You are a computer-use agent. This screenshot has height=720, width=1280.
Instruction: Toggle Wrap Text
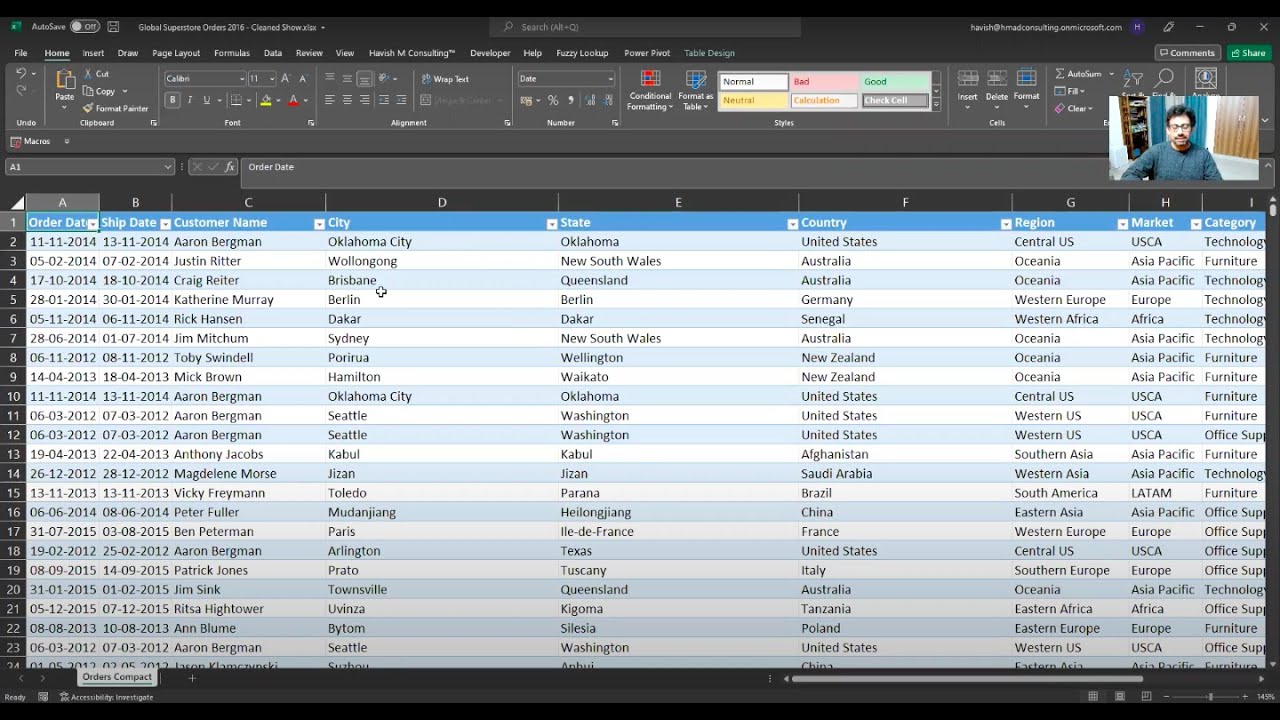[x=445, y=79]
